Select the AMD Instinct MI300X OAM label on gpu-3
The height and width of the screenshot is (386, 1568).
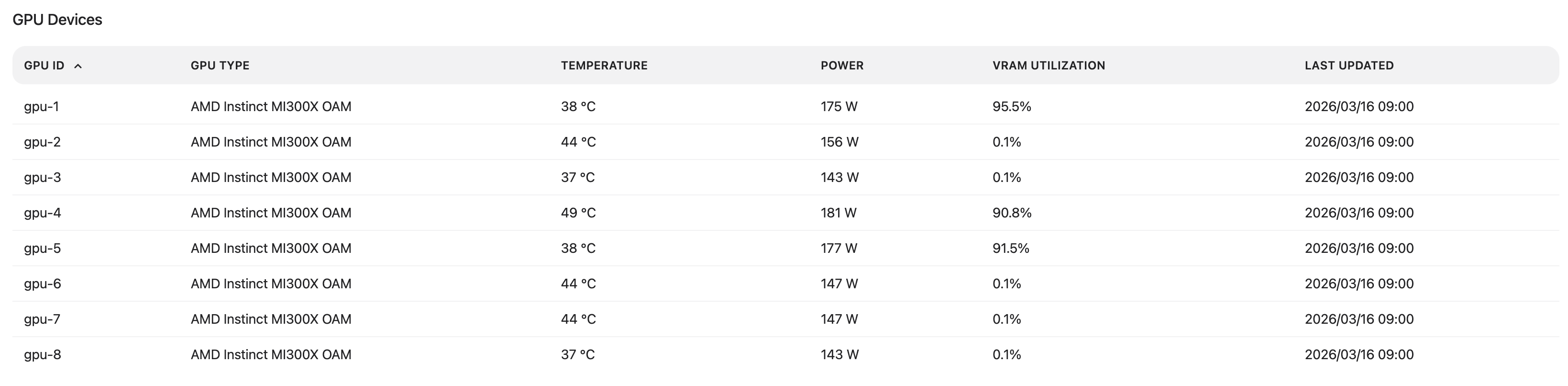[270, 178]
